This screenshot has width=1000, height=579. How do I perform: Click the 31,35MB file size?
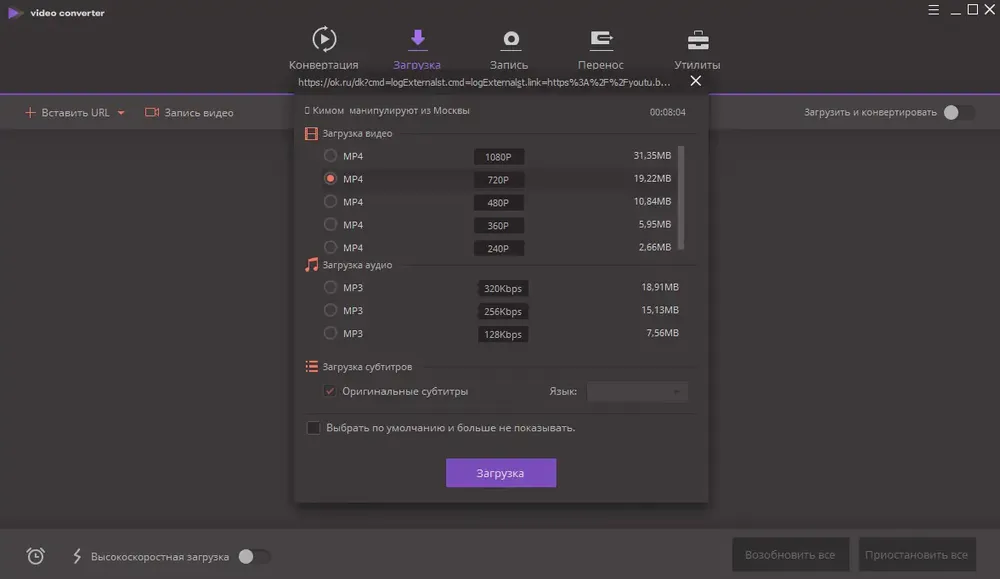(652, 156)
